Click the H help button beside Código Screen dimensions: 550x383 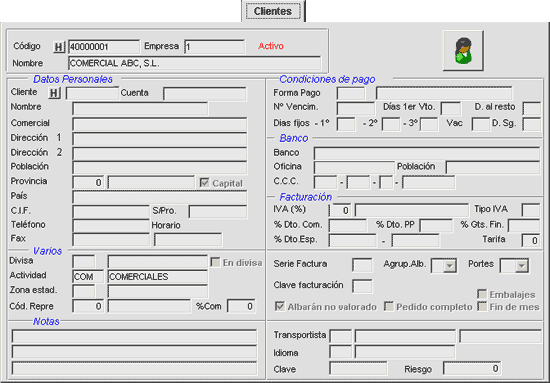click(x=59, y=47)
